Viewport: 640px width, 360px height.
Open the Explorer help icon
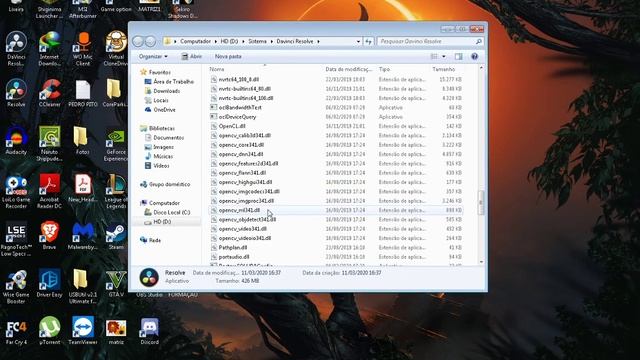[474, 56]
